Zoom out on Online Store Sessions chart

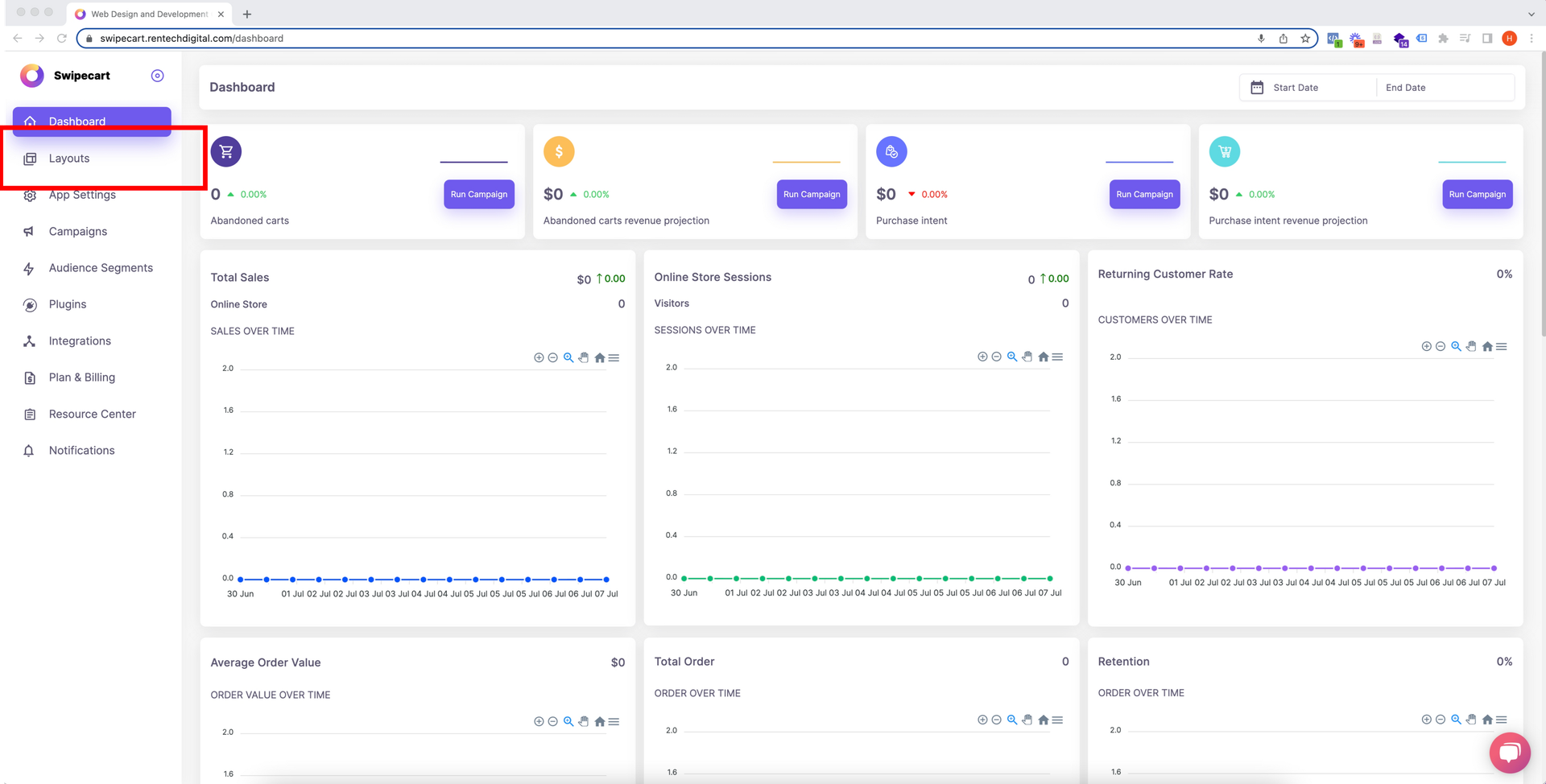(997, 357)
